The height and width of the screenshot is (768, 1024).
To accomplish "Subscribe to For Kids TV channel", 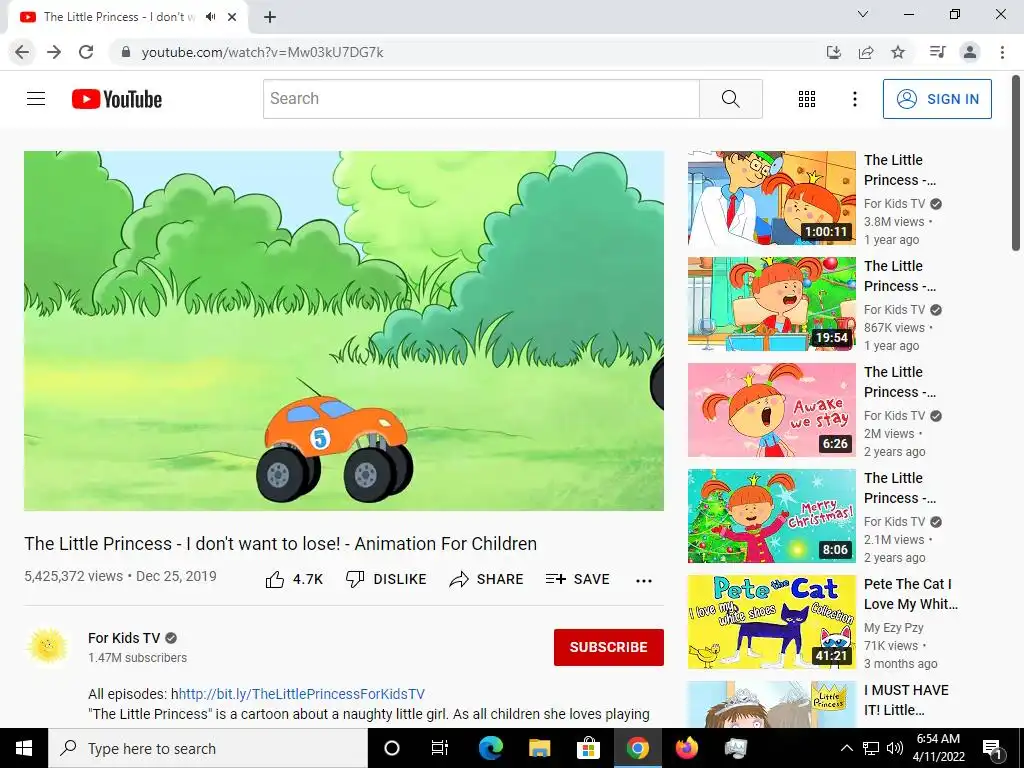I will tap(609, 647).
